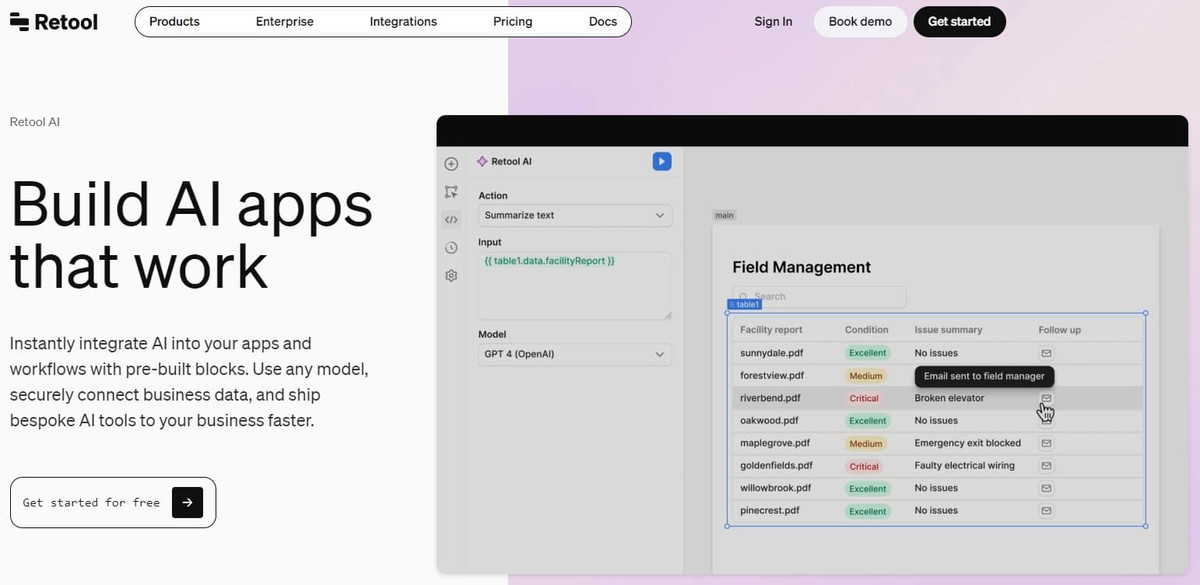Click the email icon for goldenfields.pdf
Viewport: 1200px width, 585px height.
(x=1046, y=466)
